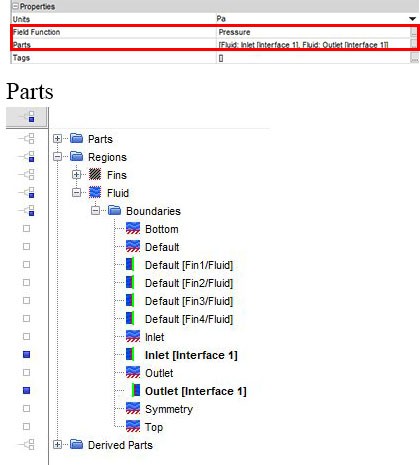
Task: Click the Bottom boundary icon
Action: [x=133, y=228]
